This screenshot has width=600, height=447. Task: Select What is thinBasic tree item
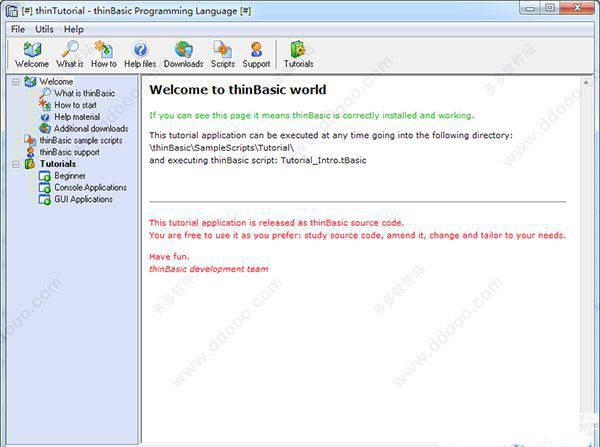coord(84,93)
